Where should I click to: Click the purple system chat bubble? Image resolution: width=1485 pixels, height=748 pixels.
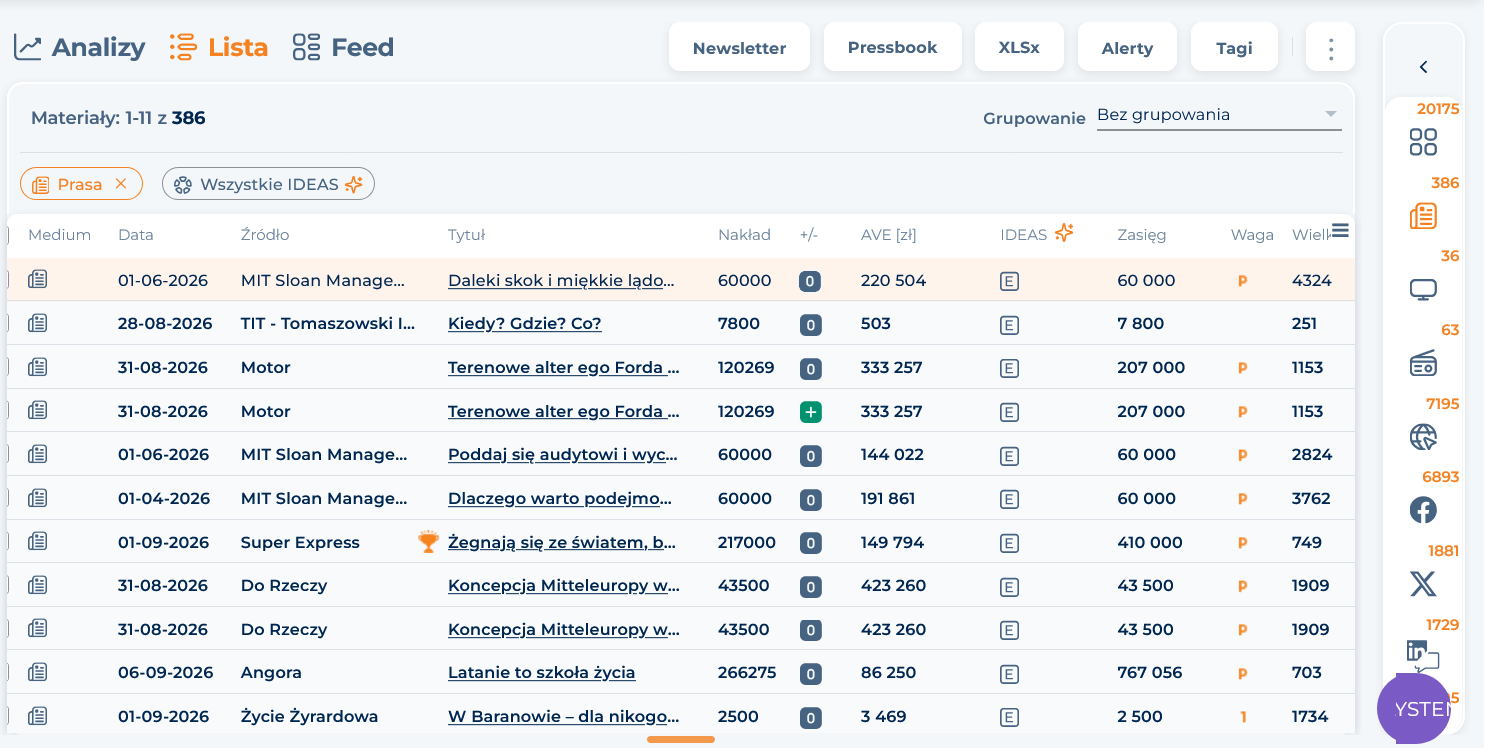1413,708
